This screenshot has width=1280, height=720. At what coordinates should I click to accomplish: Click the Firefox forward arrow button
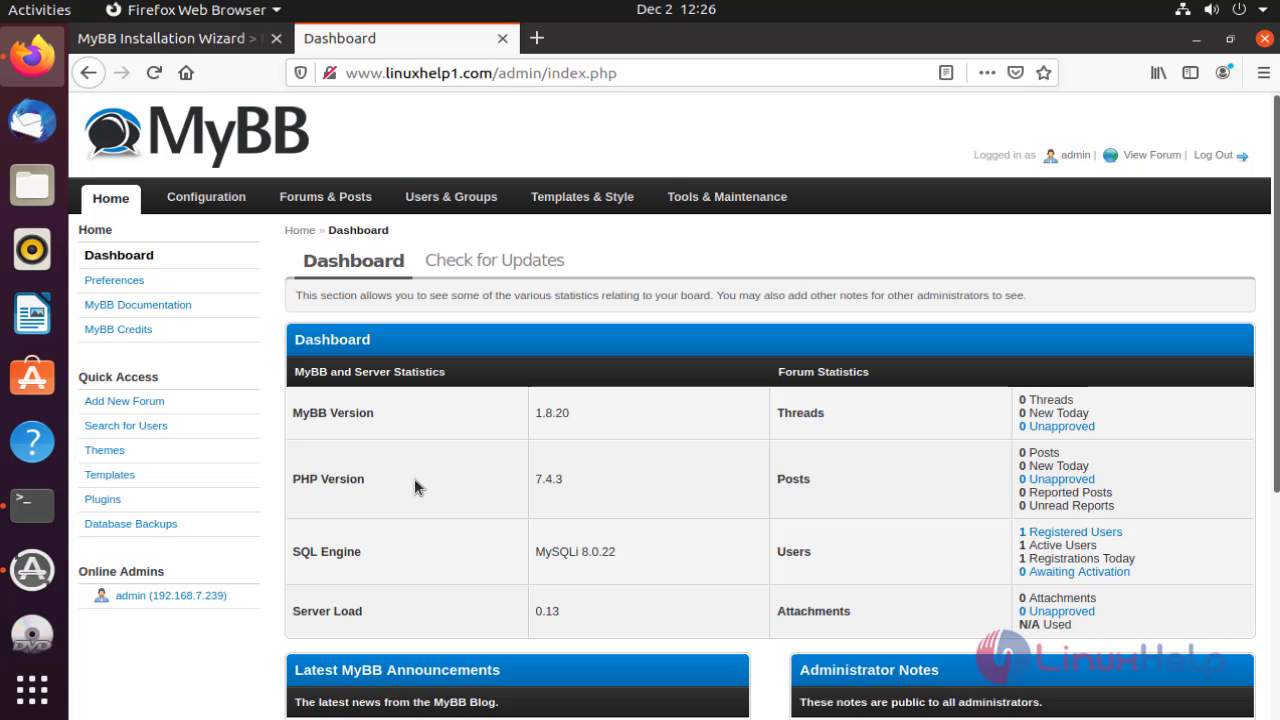tap(122, 73)
